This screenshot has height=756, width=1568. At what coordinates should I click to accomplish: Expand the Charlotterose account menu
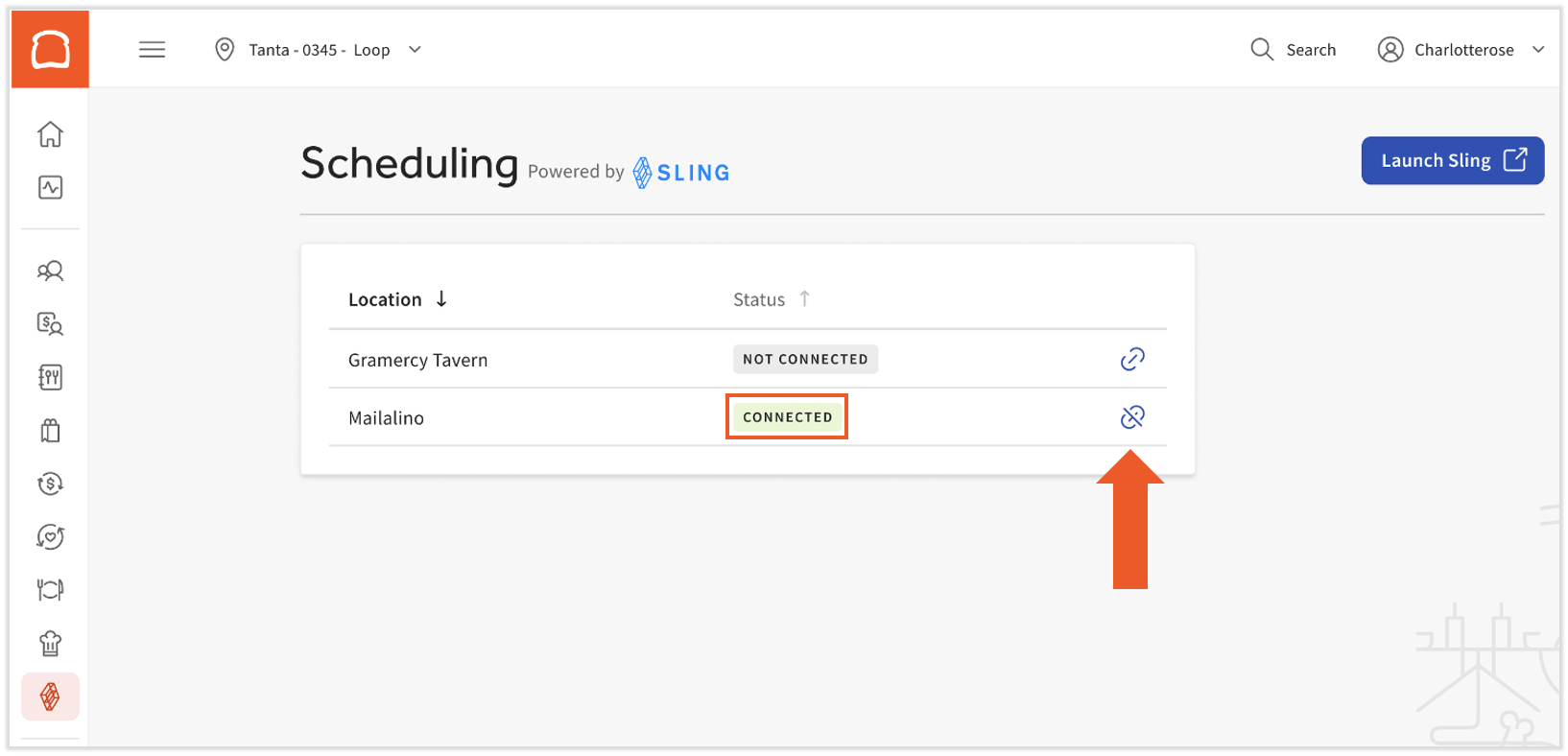[x=1460, y=49]
